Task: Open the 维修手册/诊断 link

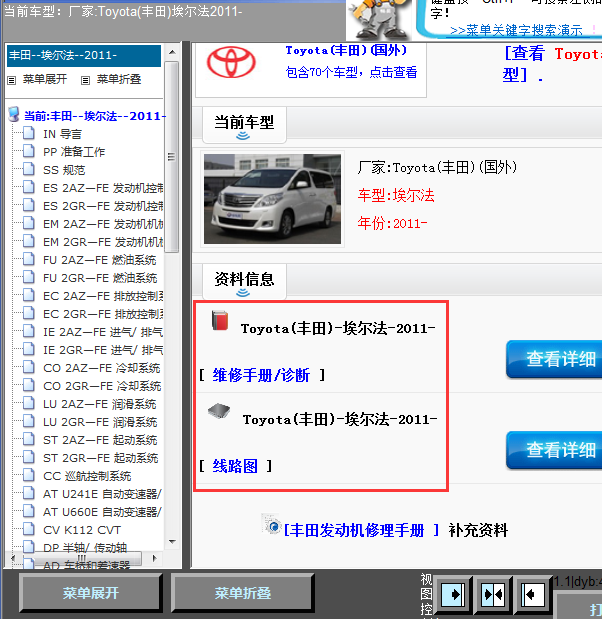Action: (x=261, y=375)
